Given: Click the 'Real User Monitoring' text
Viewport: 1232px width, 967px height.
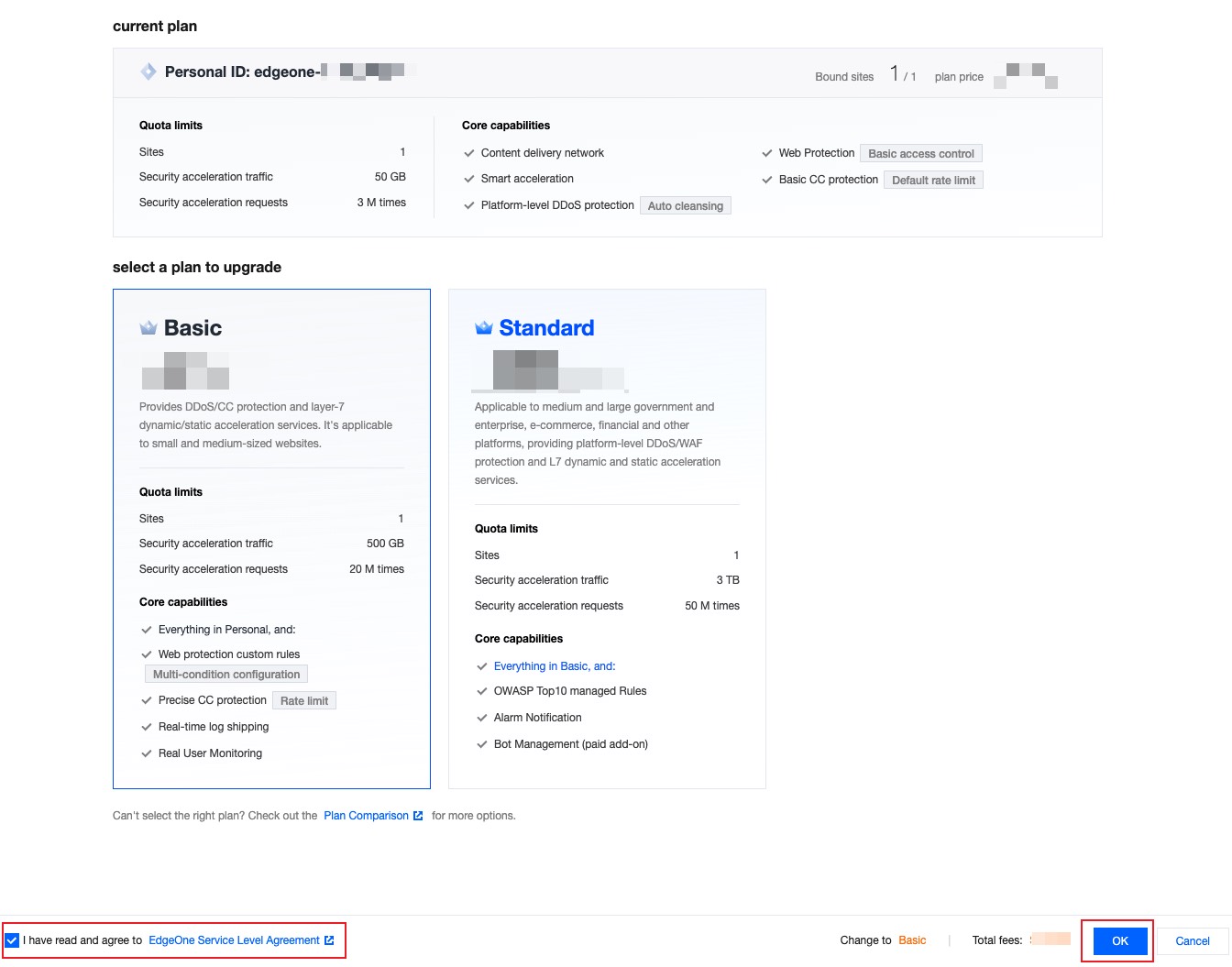Looking at the screenshot, I should 210,753.
